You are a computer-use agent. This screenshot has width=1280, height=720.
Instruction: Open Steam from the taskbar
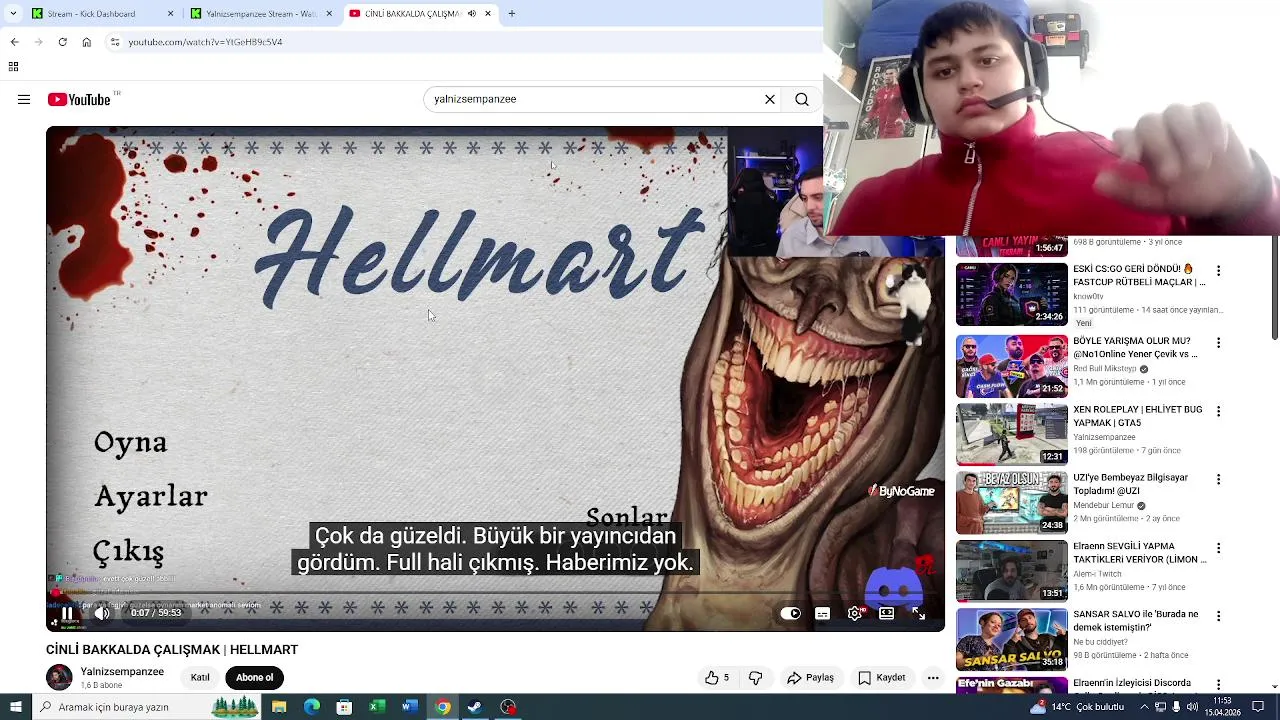pos(475,707)
